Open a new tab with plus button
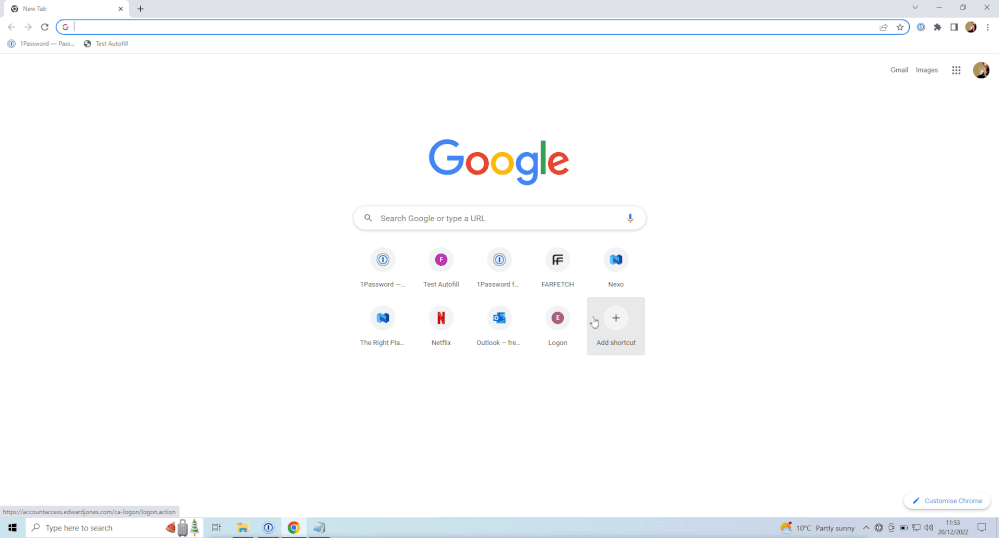 coord(140,9)
